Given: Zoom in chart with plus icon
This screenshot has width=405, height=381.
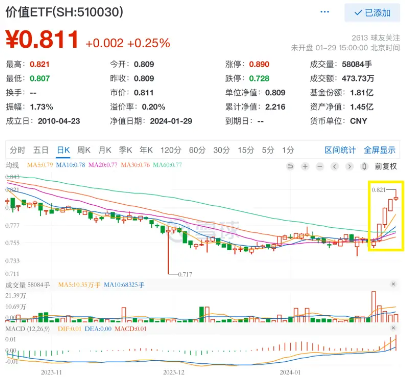Looking at the screenshot, I should pos(305,166).
